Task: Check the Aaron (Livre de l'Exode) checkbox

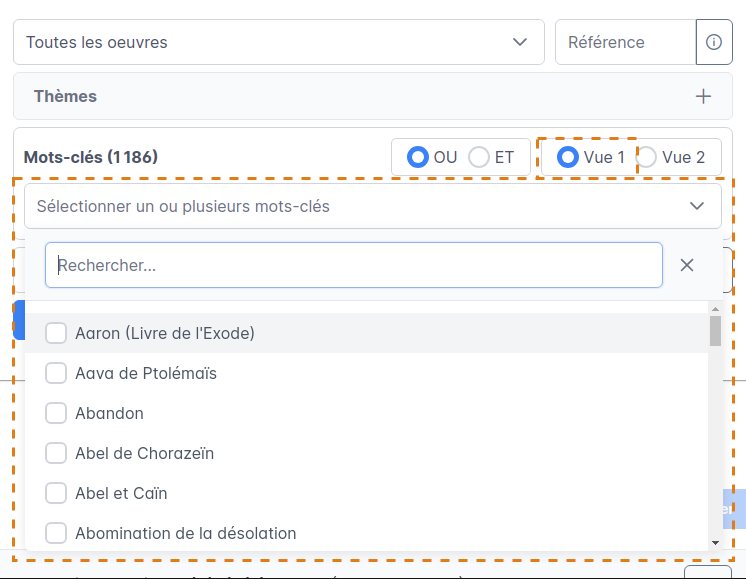Action: pyautogui.click(x=56, y=333)
